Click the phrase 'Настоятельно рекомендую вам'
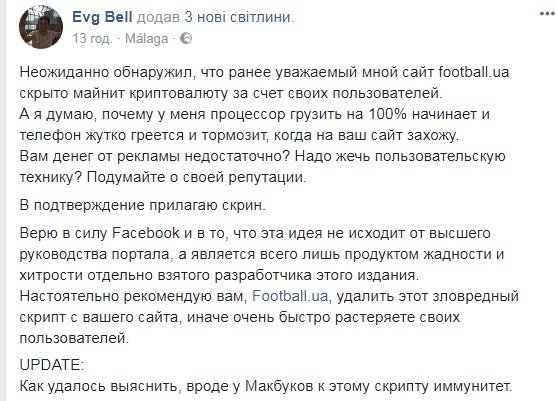556x401 pixels. point(133,296)
